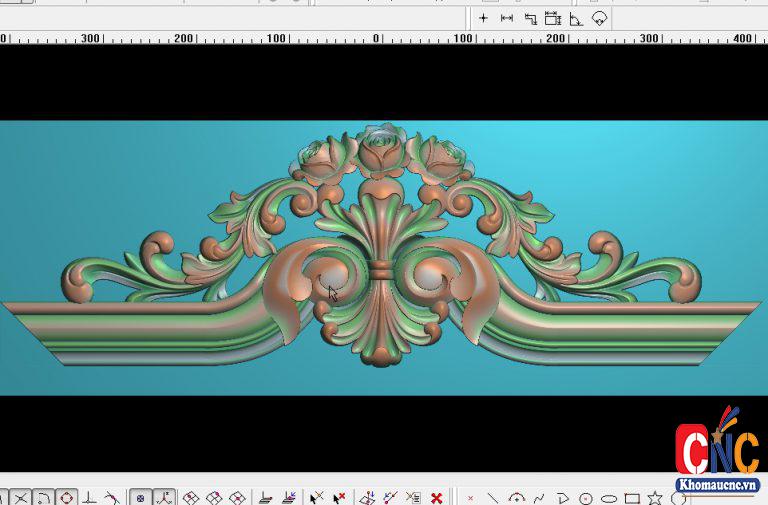Select the spline curve drawing tool
Image resolution: width=768 pixels, height=505 pixels.
(539, 497)
